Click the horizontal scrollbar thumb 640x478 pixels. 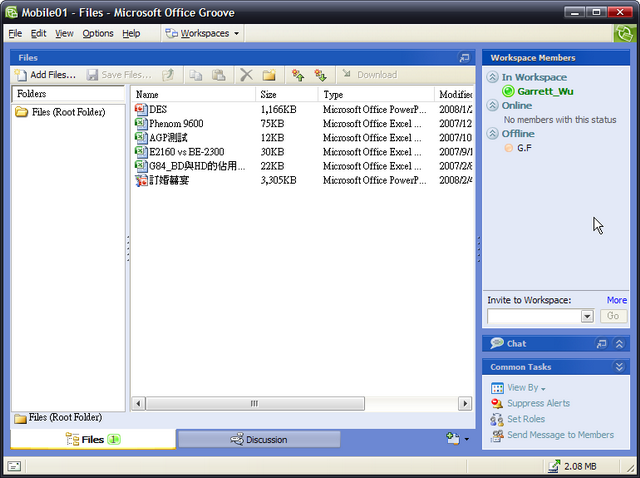point(255,404)
